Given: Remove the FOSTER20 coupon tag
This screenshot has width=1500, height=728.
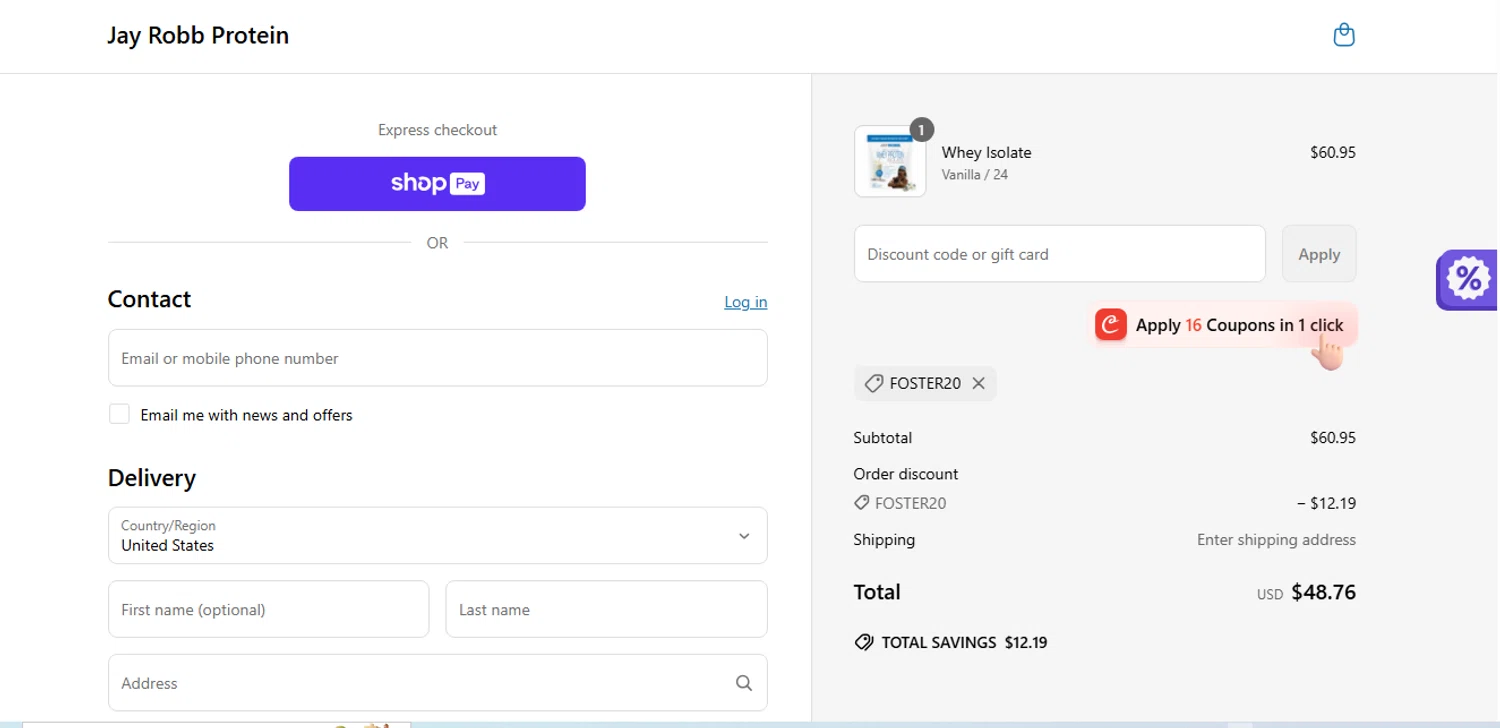Looking at the screenshot, I should coord(978,383).
